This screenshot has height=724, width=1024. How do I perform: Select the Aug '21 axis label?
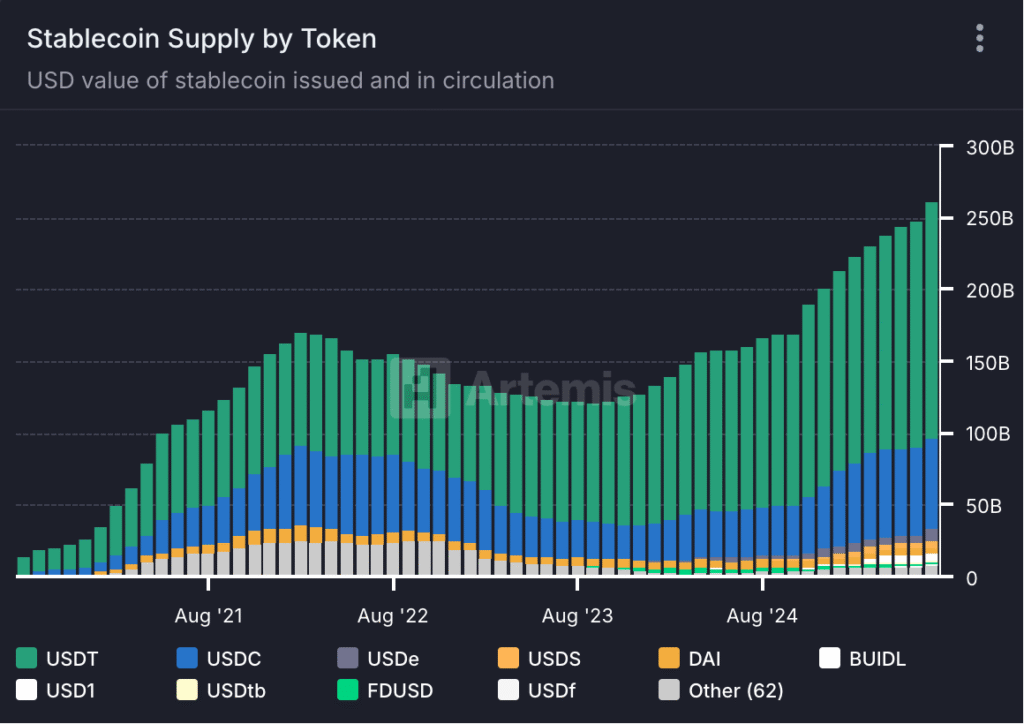[x=208, y=616]
